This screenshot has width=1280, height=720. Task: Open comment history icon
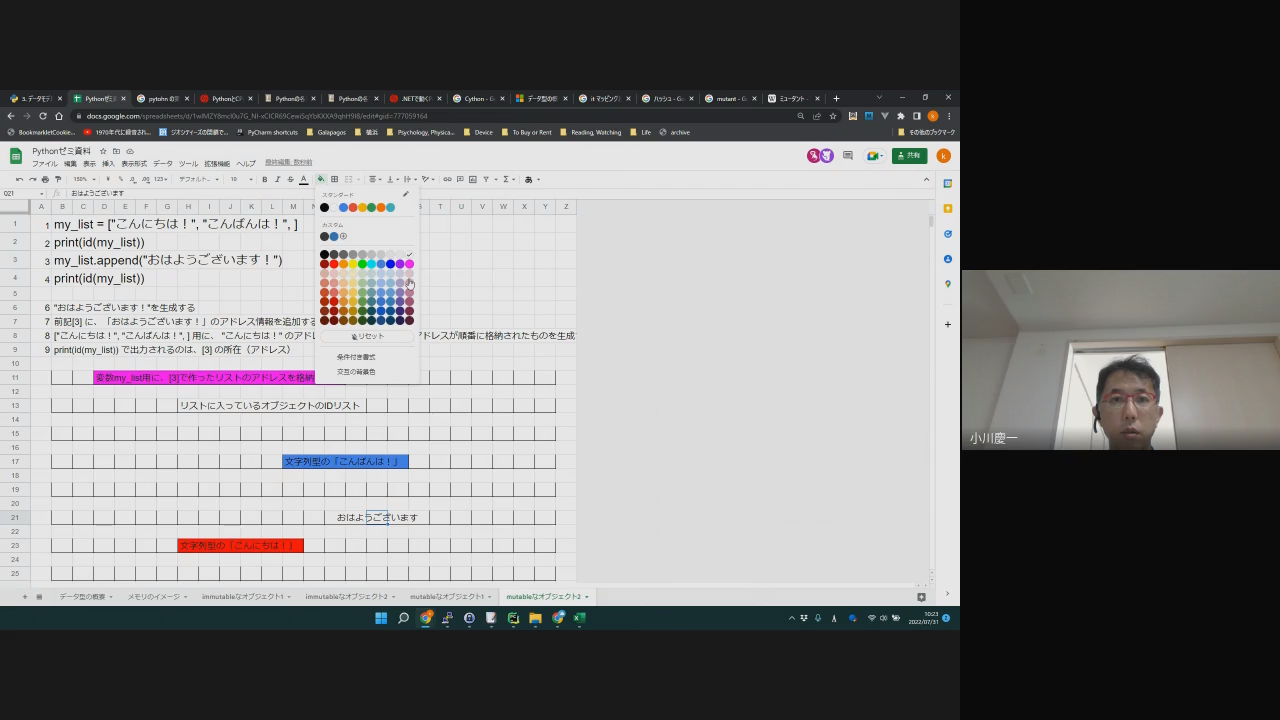pyautogui.click(x=848, y=156)
